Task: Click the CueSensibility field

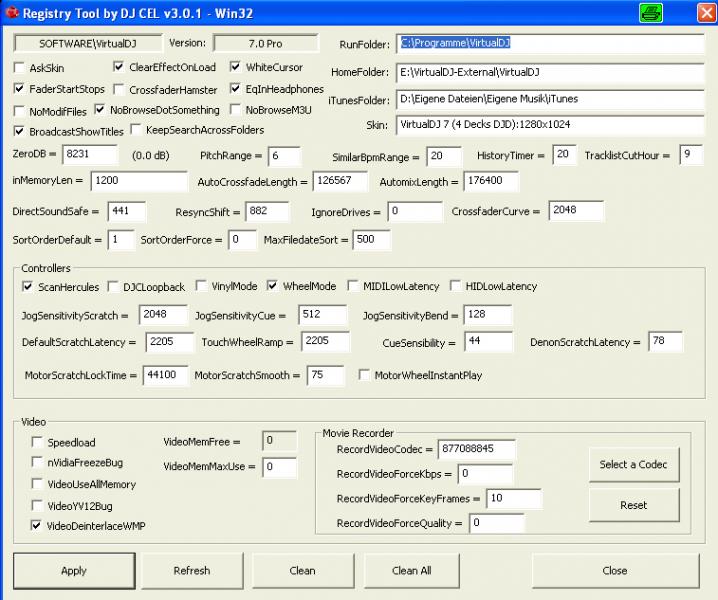Action: [x=489, y=341]
